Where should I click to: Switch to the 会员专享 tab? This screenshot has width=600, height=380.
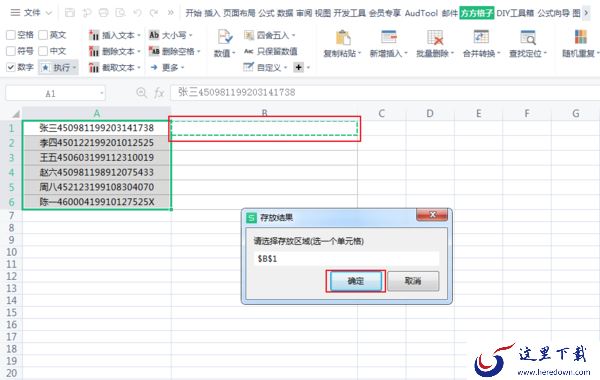click(x=385, y=13)
